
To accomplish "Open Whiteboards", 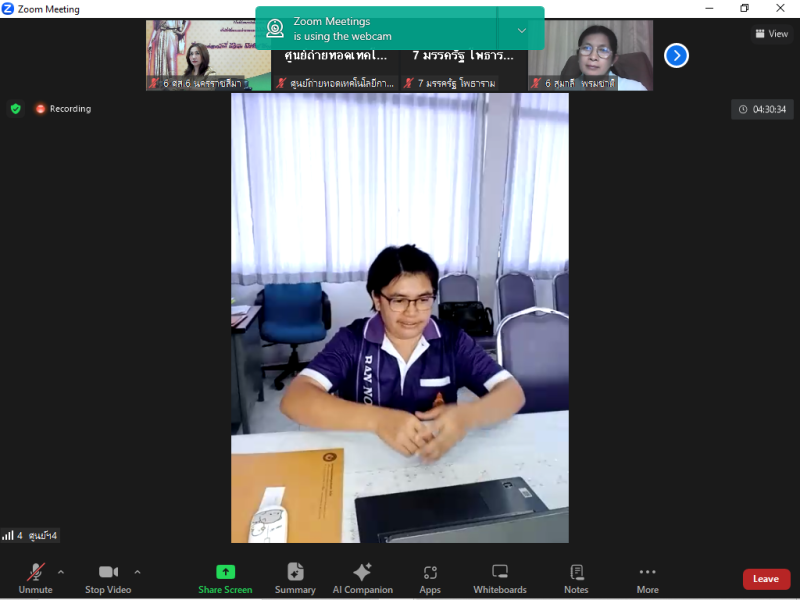I will coord(500,578).
